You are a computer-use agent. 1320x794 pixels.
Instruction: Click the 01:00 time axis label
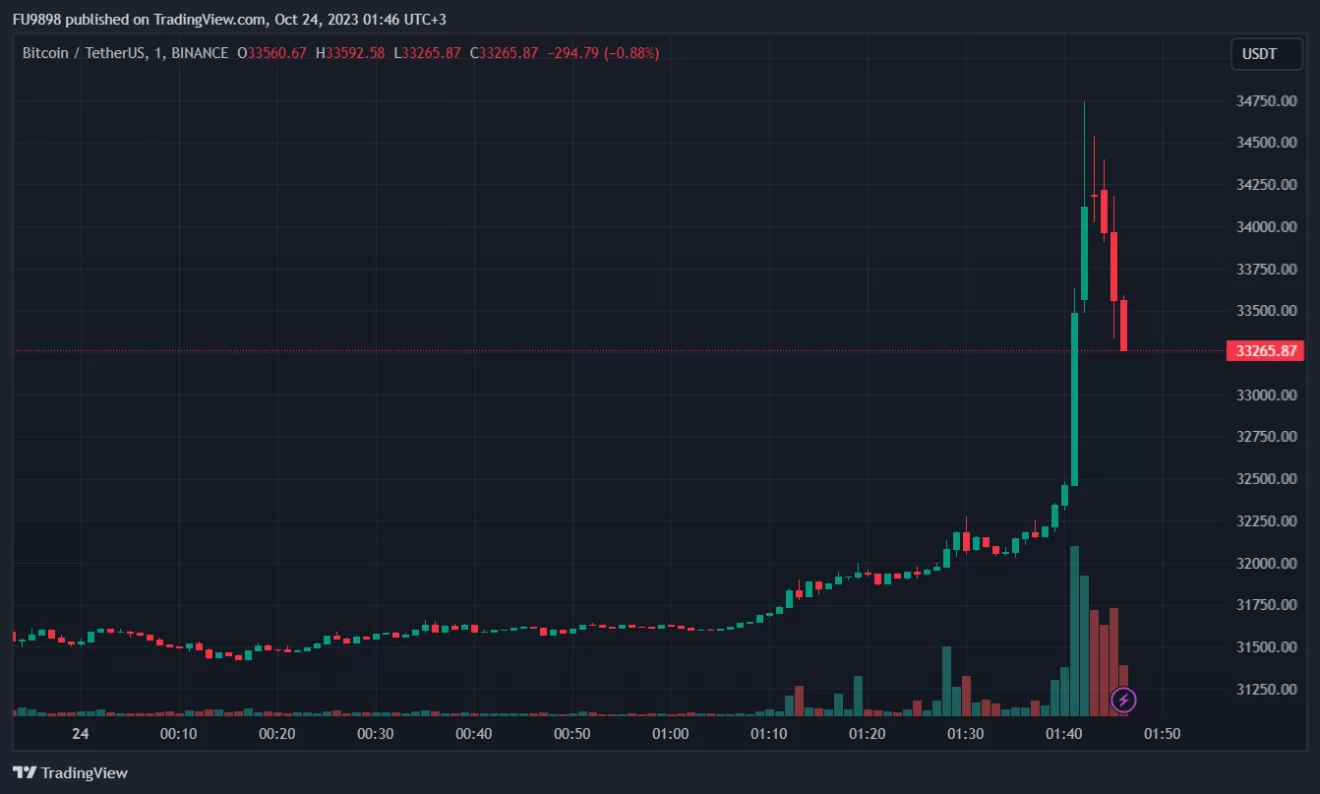pyautogui.click(x=670, y=733)
